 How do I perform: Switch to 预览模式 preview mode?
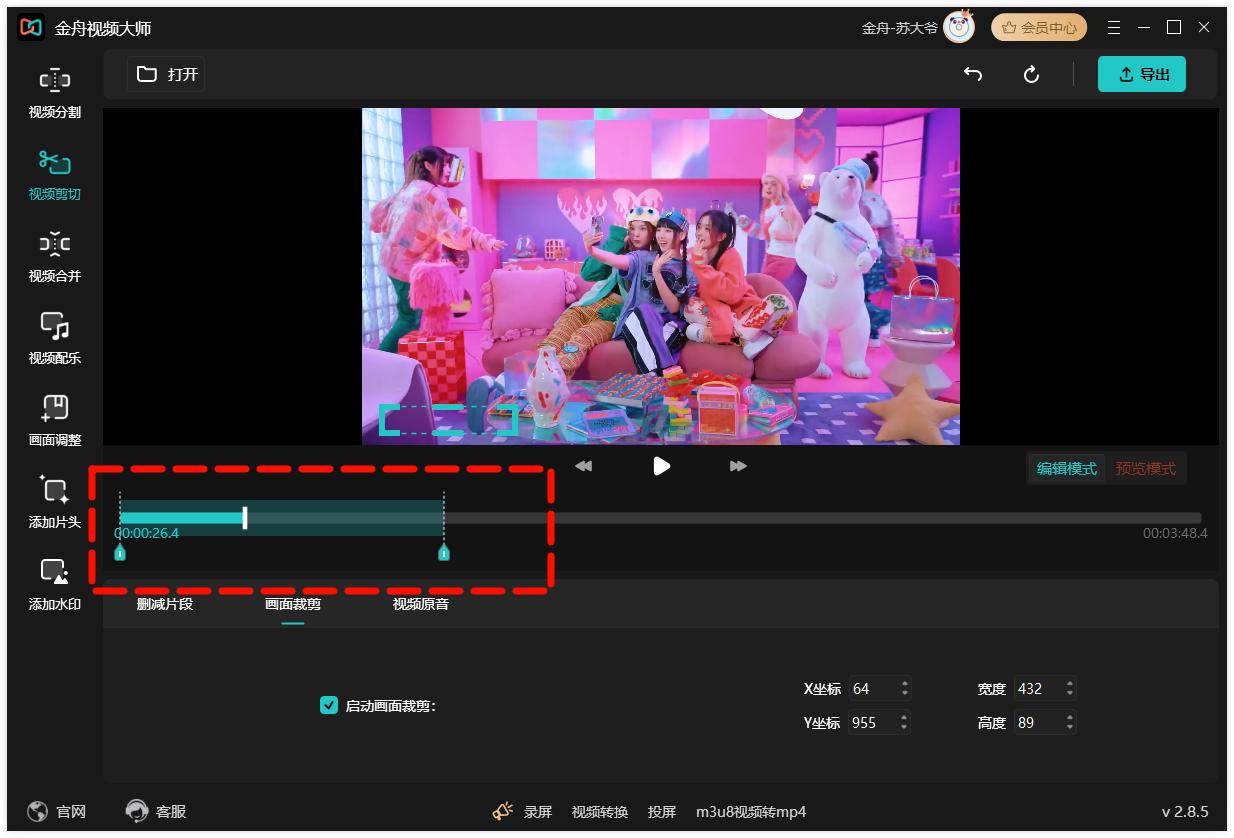coord(1145,469)
